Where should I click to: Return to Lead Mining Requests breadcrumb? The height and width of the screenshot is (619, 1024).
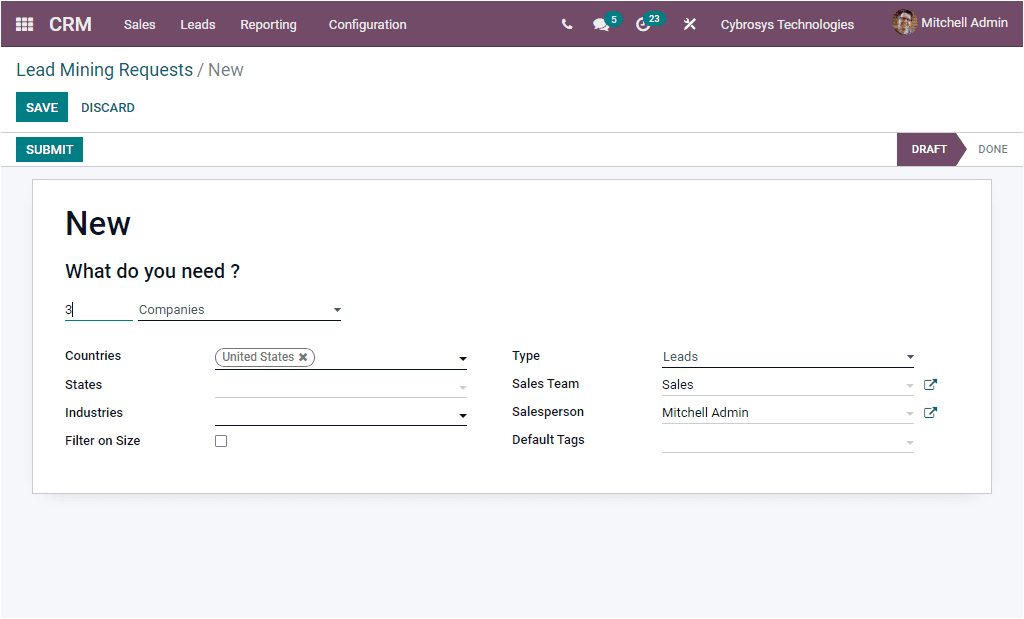coord(104,69)
